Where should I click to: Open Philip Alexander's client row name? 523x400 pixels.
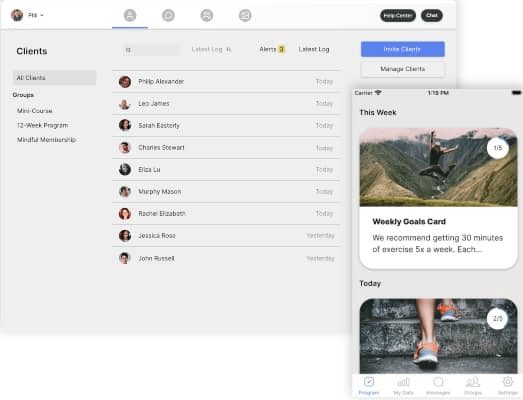pos(161,82)
